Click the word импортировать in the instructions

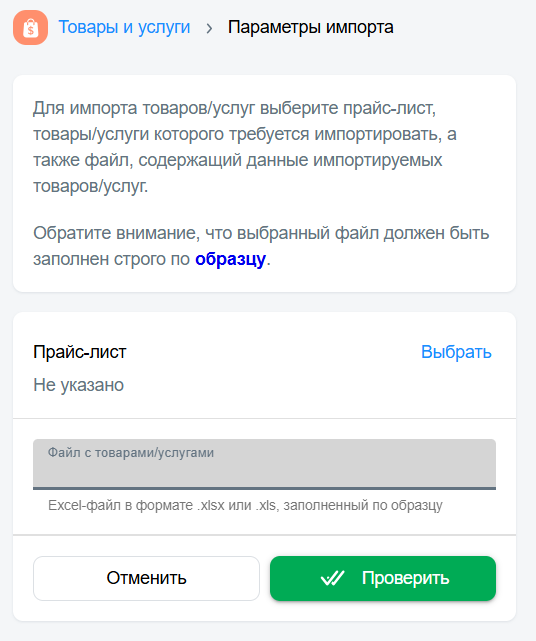coord(378,134)
